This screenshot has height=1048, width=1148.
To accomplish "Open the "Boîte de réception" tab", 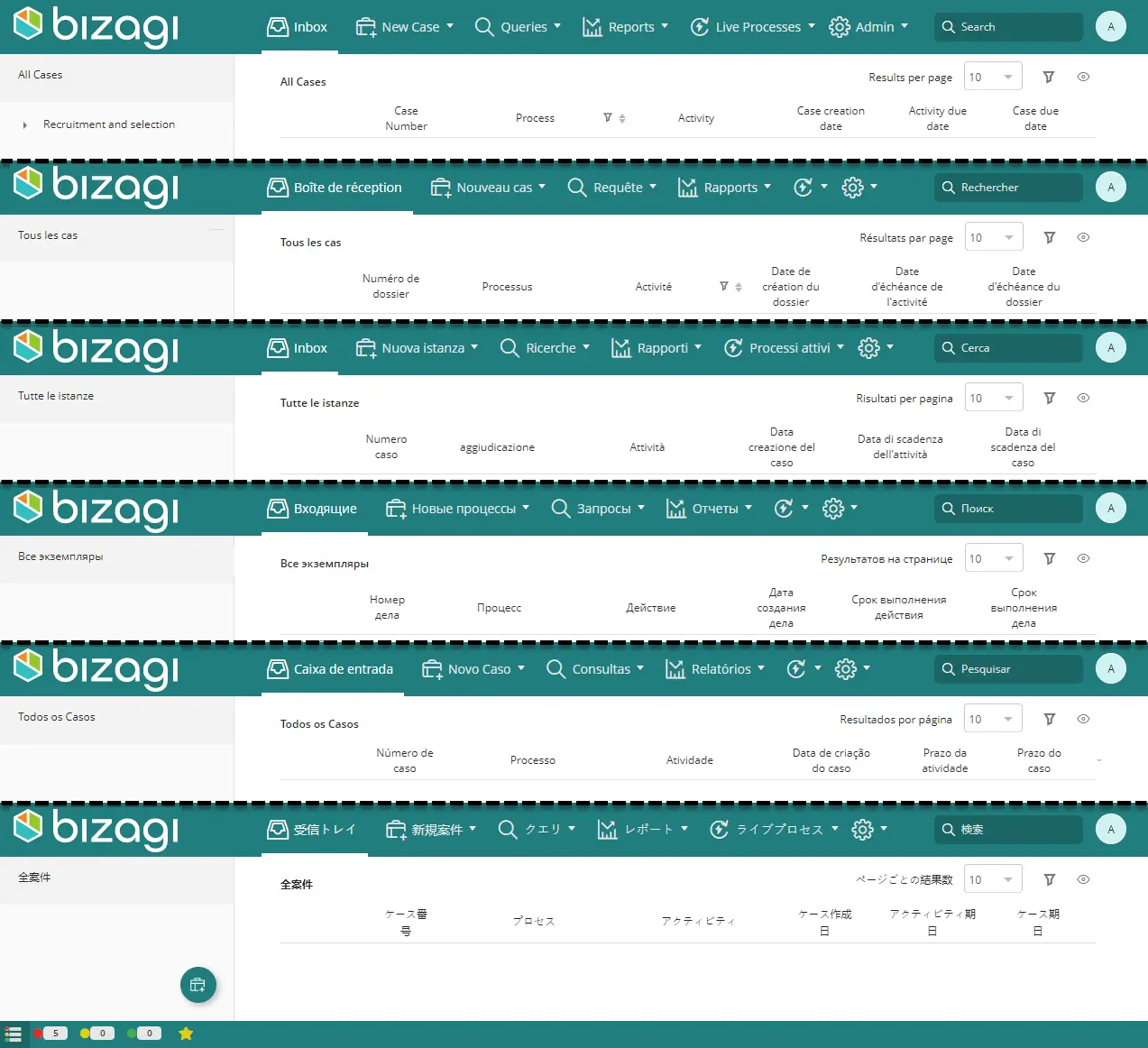I will click(x=337, y=188).
